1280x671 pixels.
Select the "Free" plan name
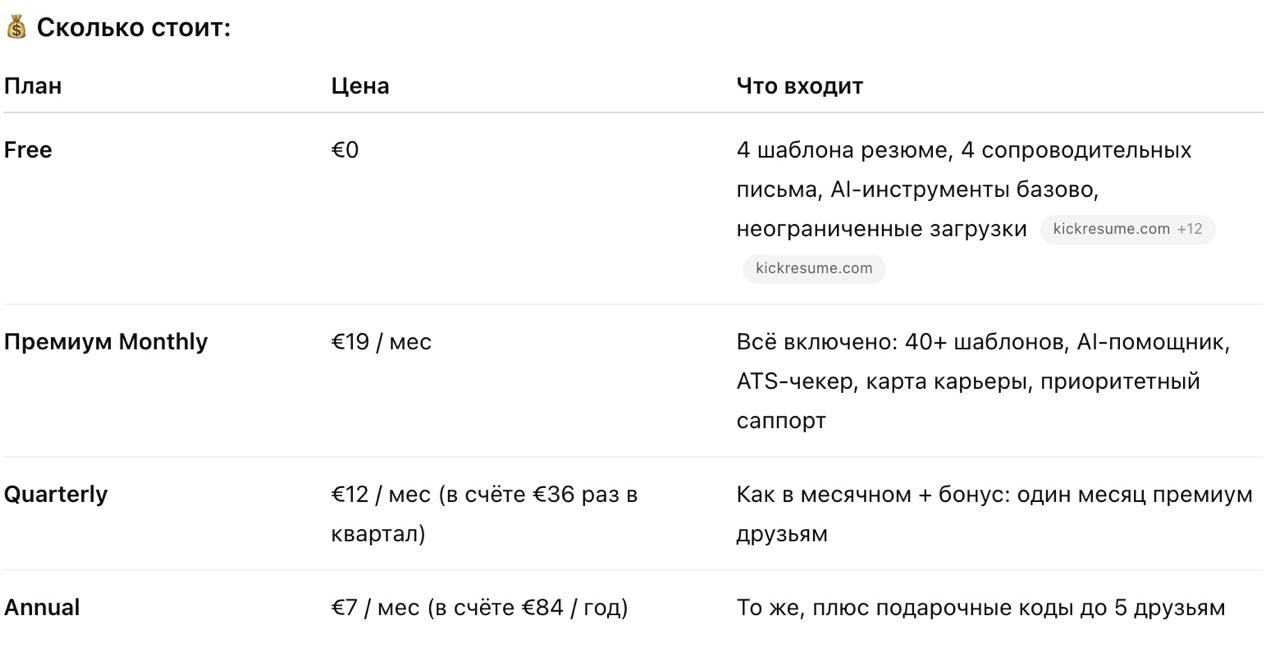28,150
